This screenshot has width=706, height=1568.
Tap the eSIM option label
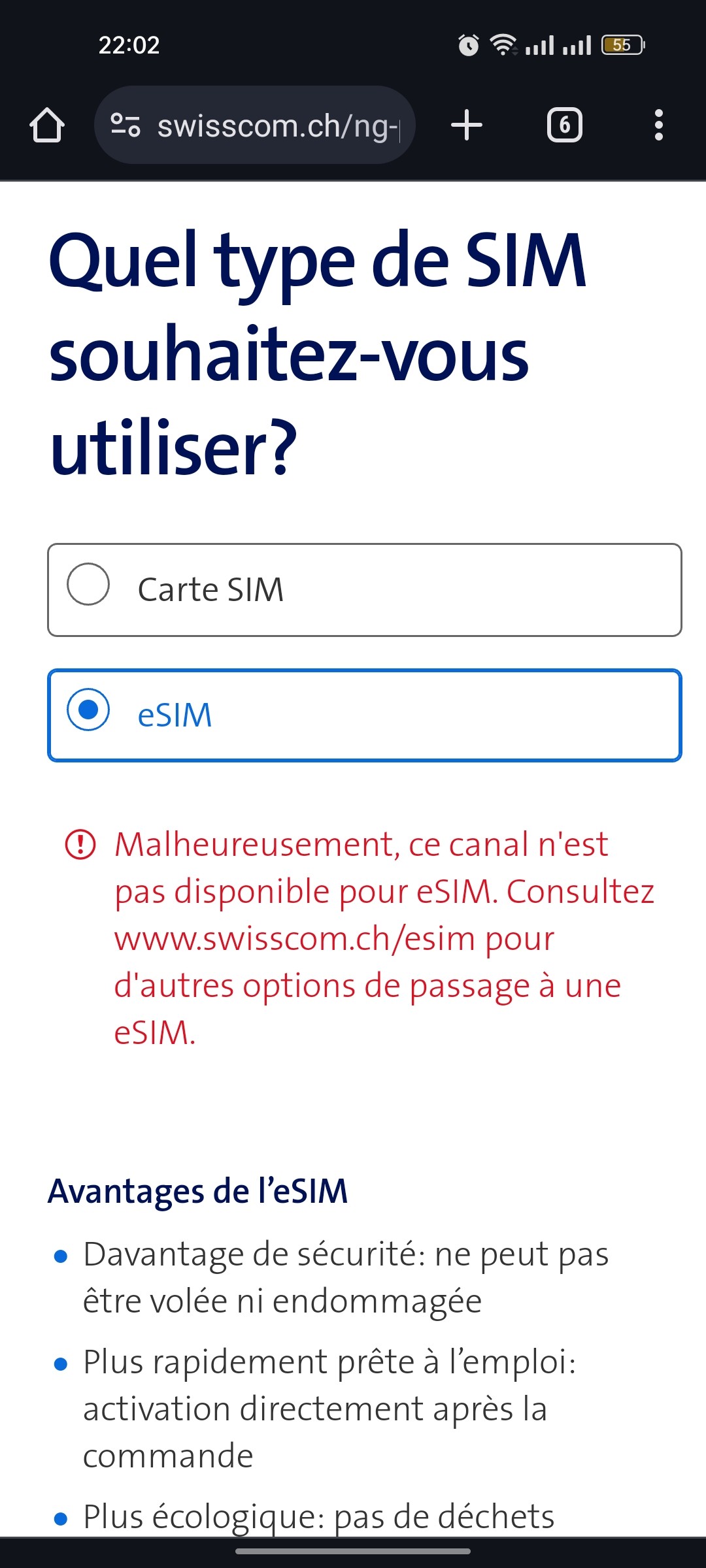pyautogui.click(x=175, y=715)
